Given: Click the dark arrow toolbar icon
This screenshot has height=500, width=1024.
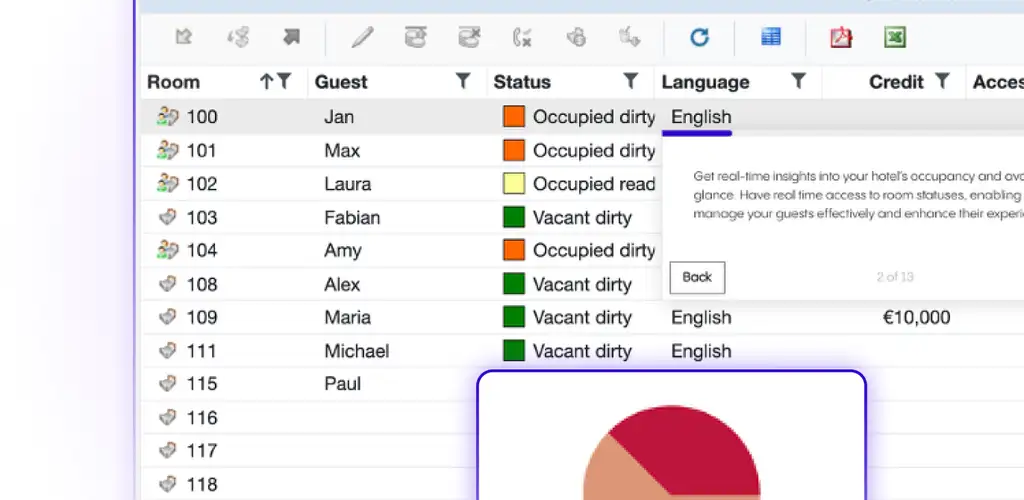Looking at the screenshot, I should pyautogui.click(x=291, y=38).
